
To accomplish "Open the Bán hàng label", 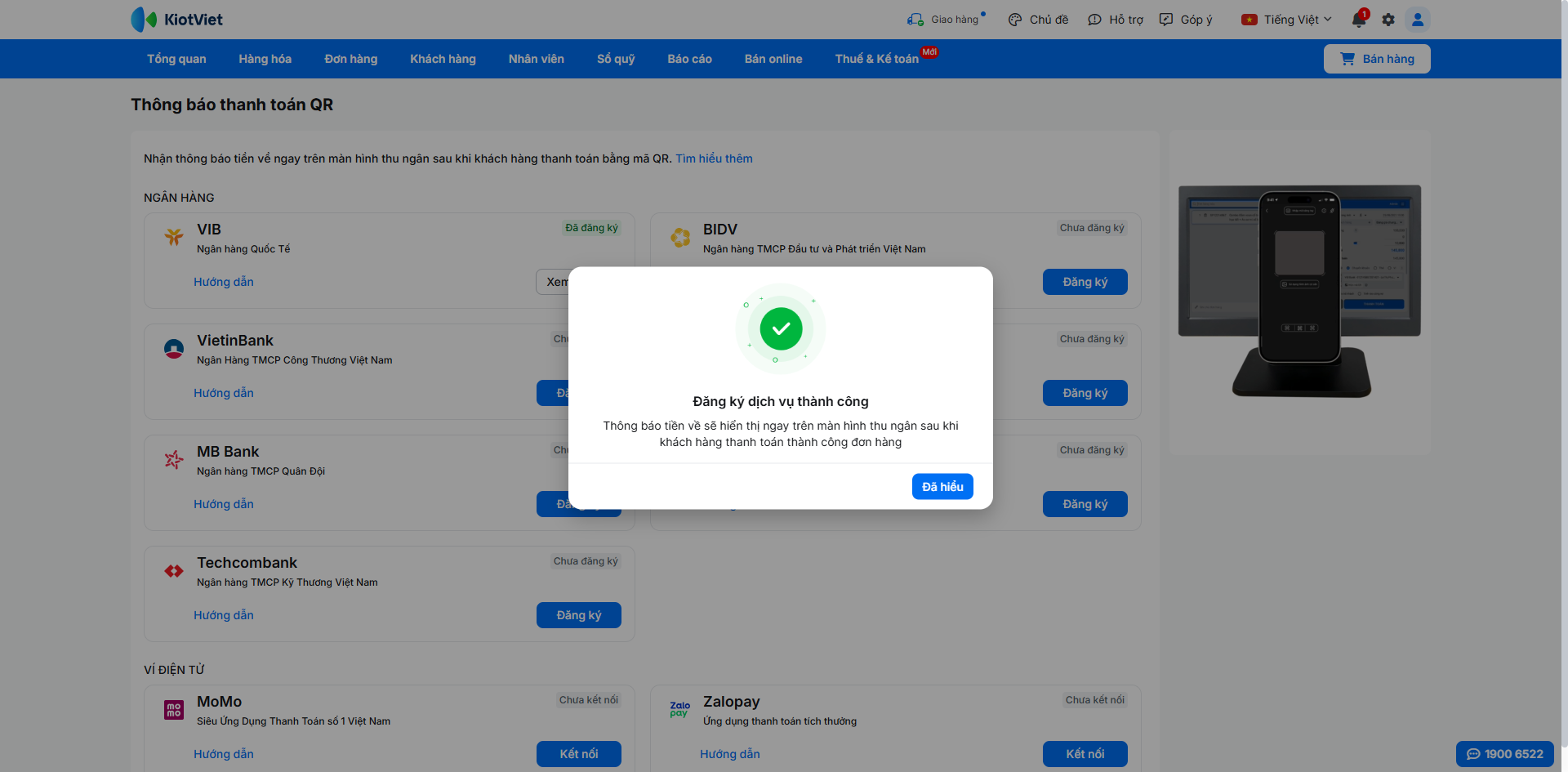I will click(1388, 59).
